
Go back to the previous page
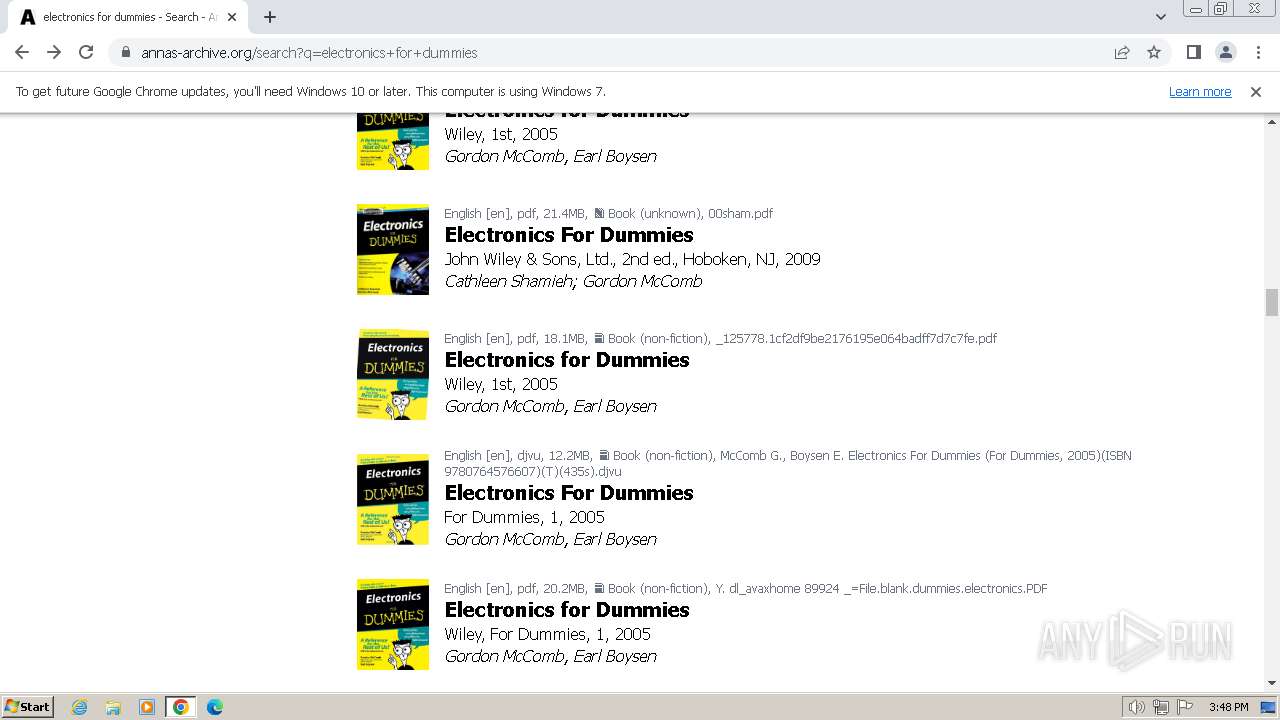22,52
